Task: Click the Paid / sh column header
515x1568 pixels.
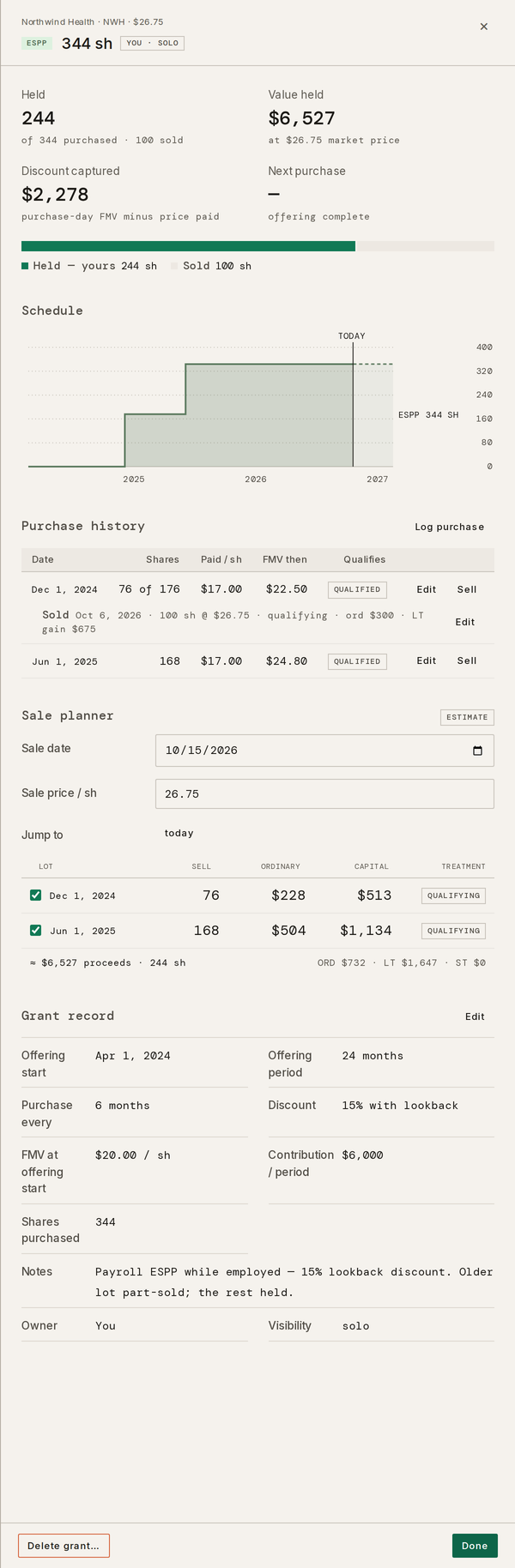Action: 221,559
